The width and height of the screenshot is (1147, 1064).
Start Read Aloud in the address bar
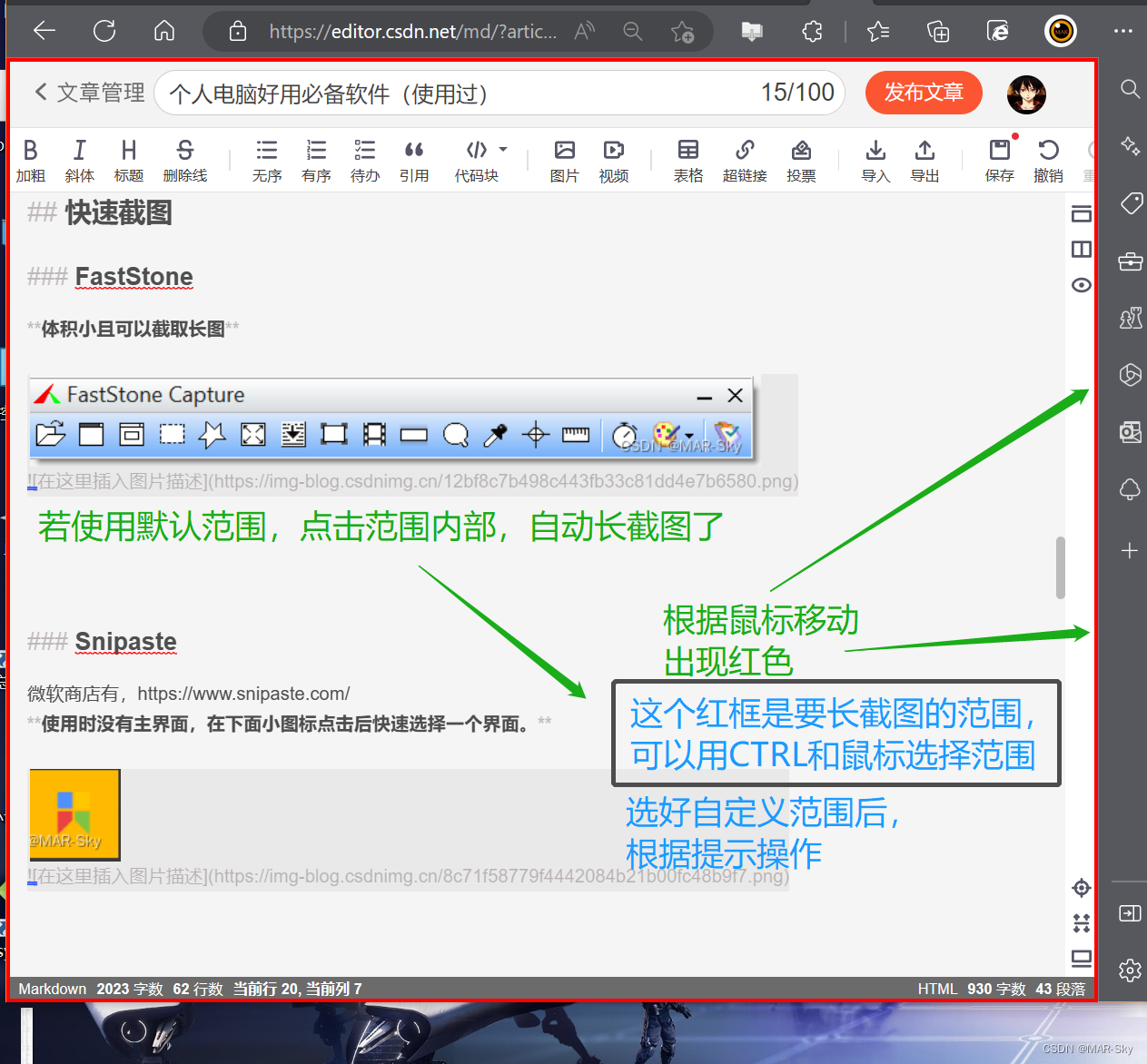pos(585,32)
